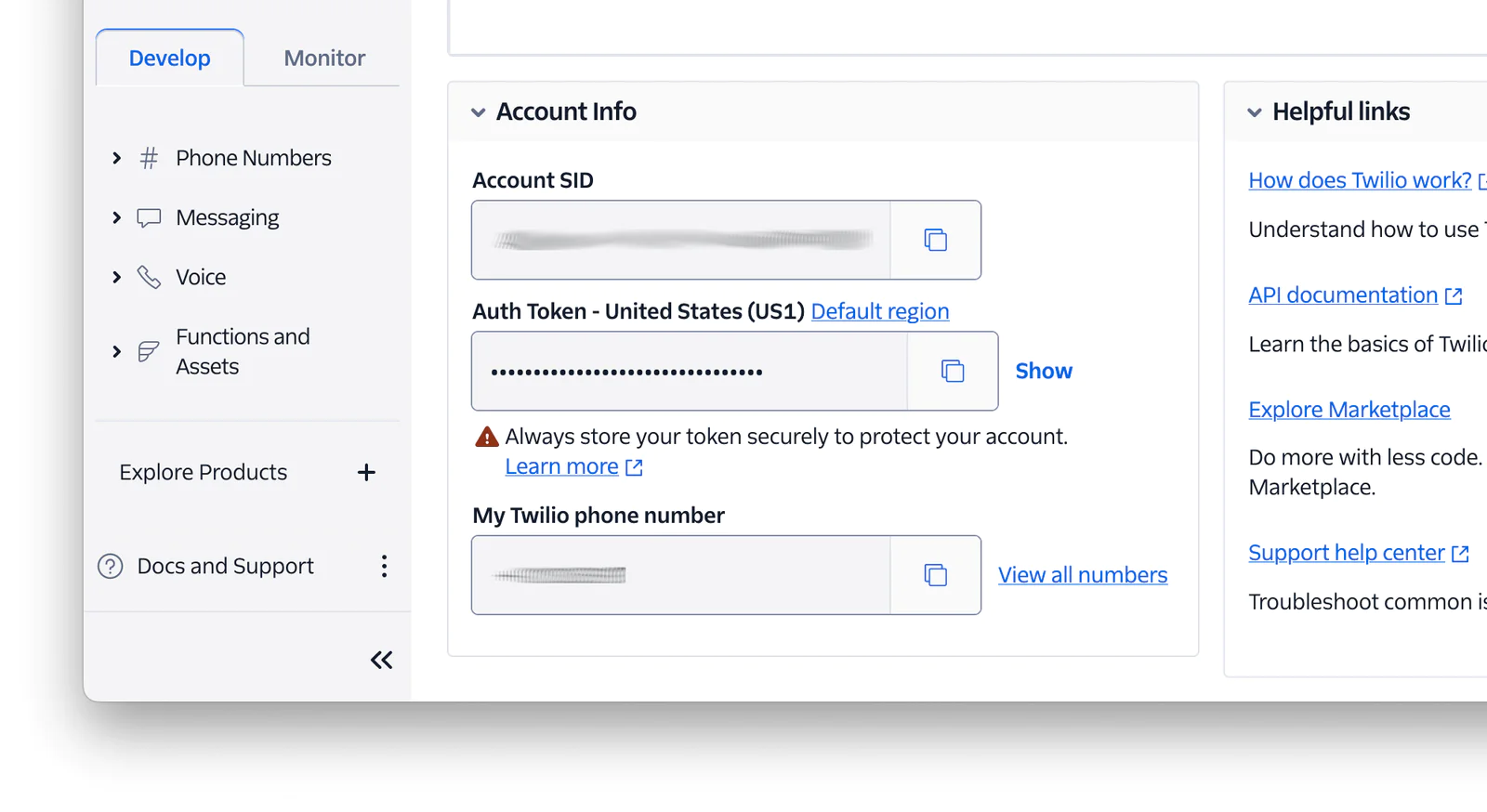
Task: Expand the Messaging menu chevron
Action: [116, 217]
